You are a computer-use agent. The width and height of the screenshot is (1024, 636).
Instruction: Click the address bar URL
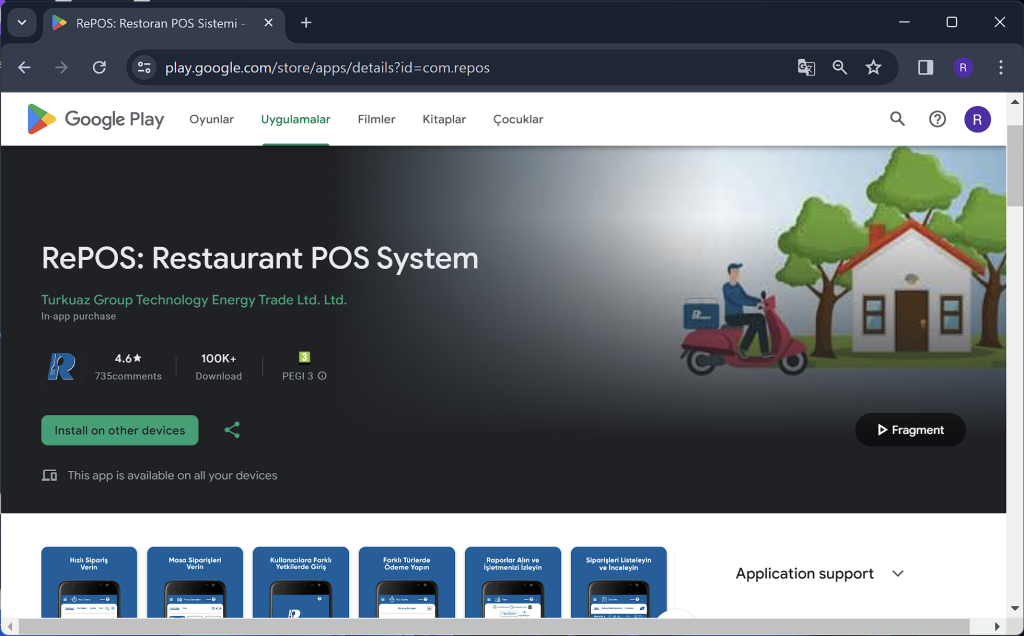click(327, 68)
